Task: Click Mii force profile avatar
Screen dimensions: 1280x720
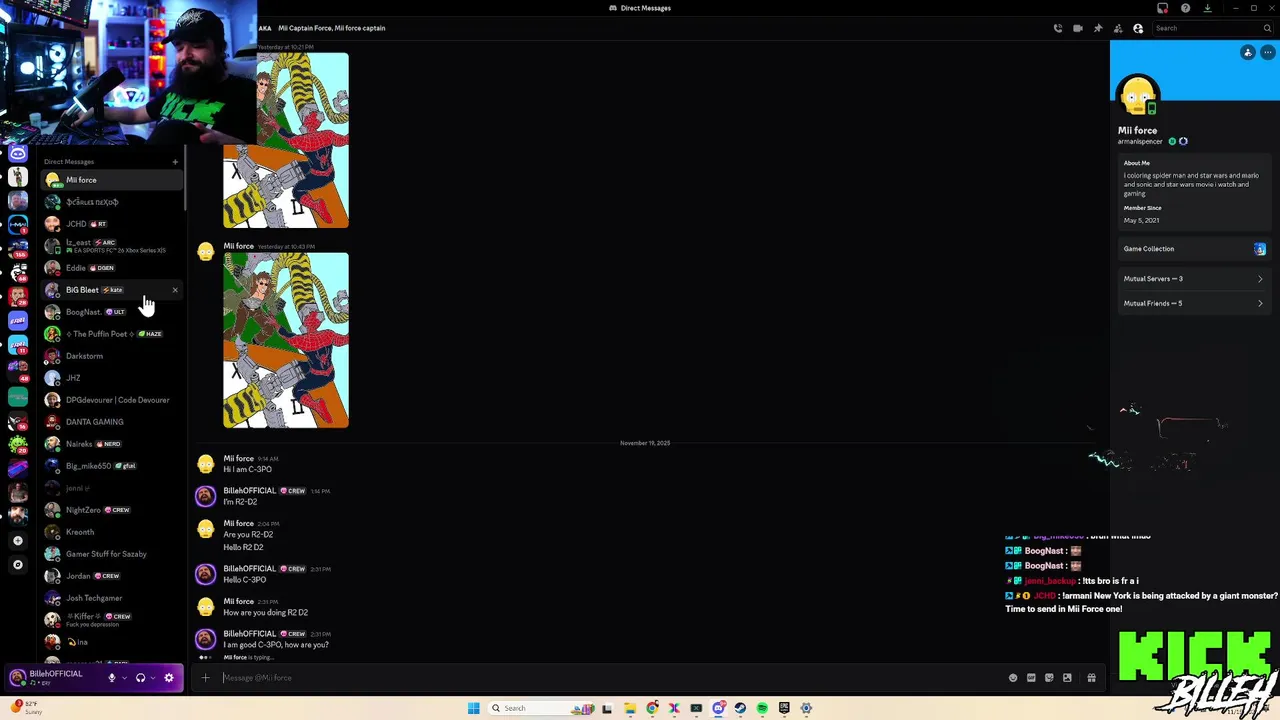Action: point(1138,97)
